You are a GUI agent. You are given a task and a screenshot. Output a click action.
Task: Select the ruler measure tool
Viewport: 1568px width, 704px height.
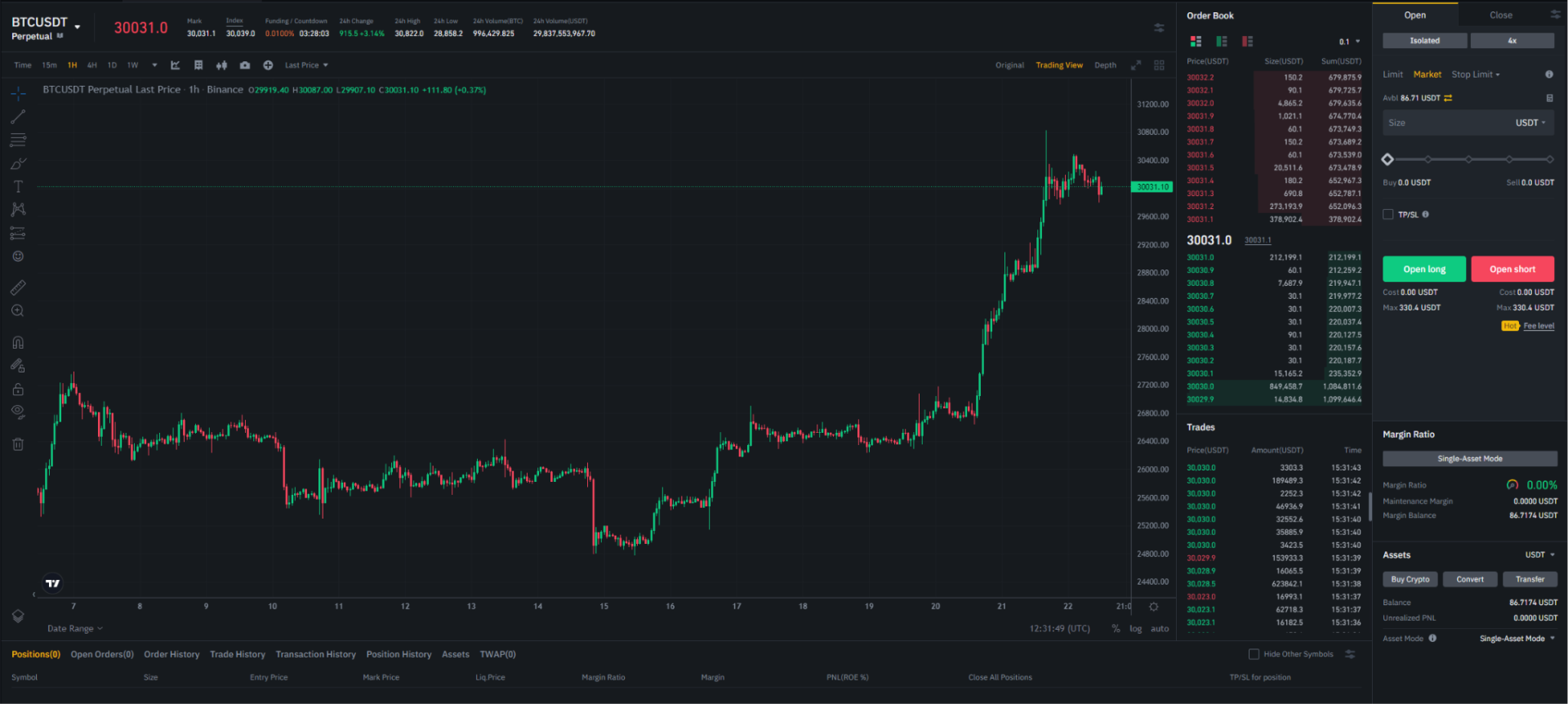click(x=18, y=287)
